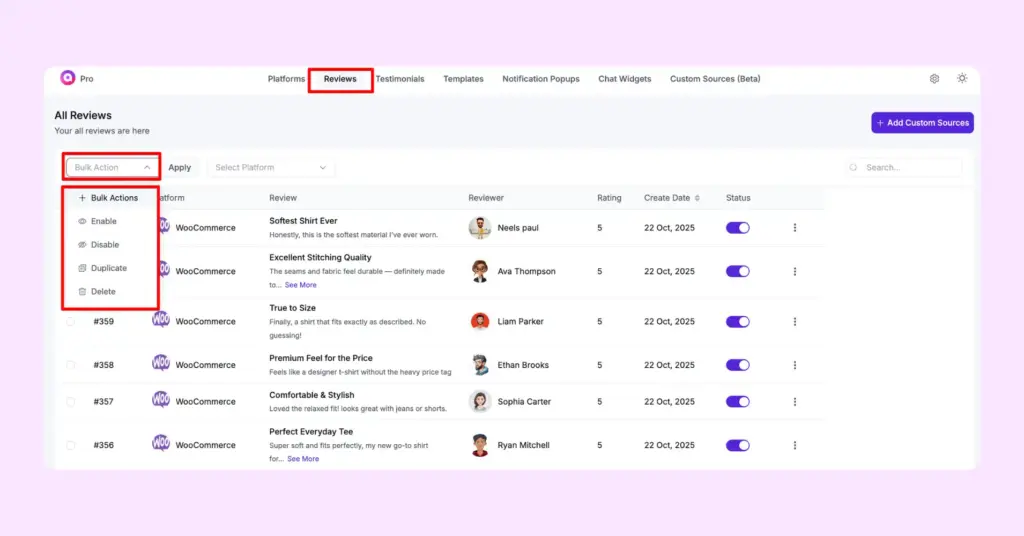Disable Neels paul review status toggle
This screenshot has height=536, width=1024.
(738, 228)
